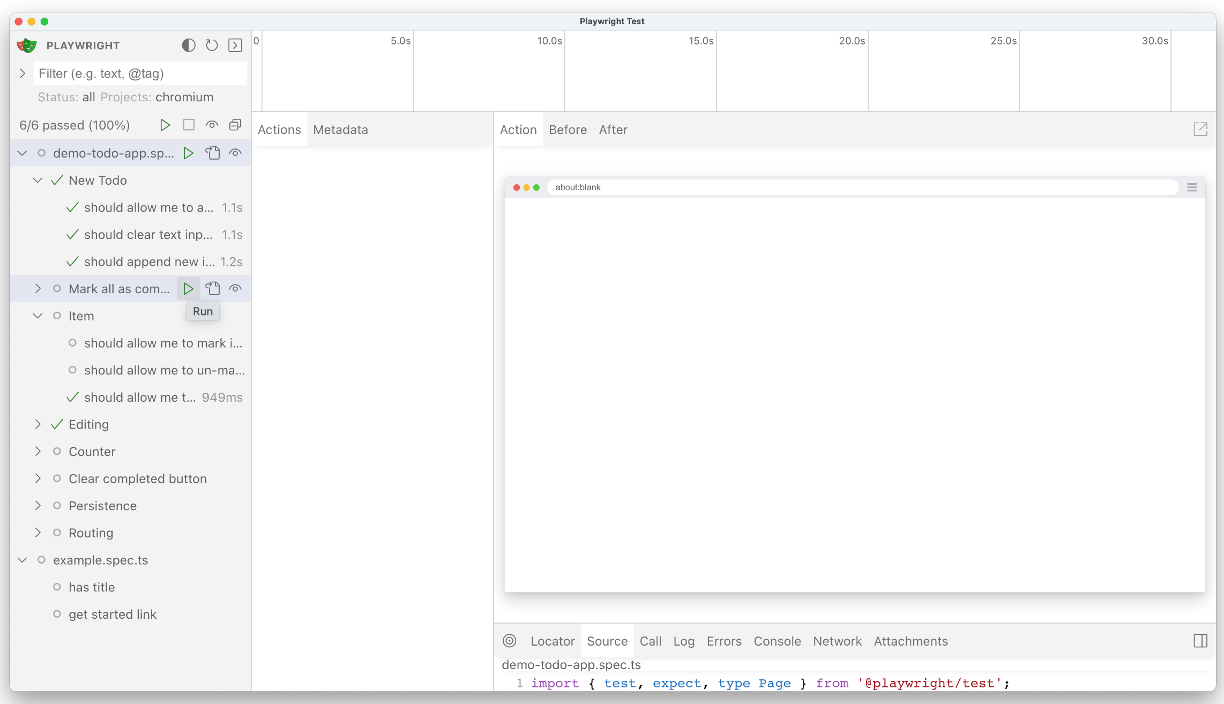The image size is (1224, 704).
Task: Toggle watch eye on Mark all as completed
Action: 235,289
